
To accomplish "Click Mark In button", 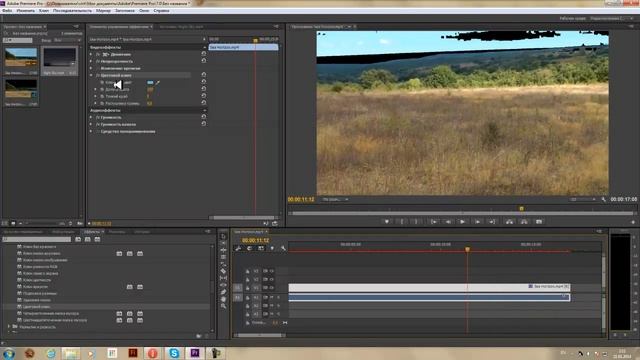I will (x=402, y=222).
